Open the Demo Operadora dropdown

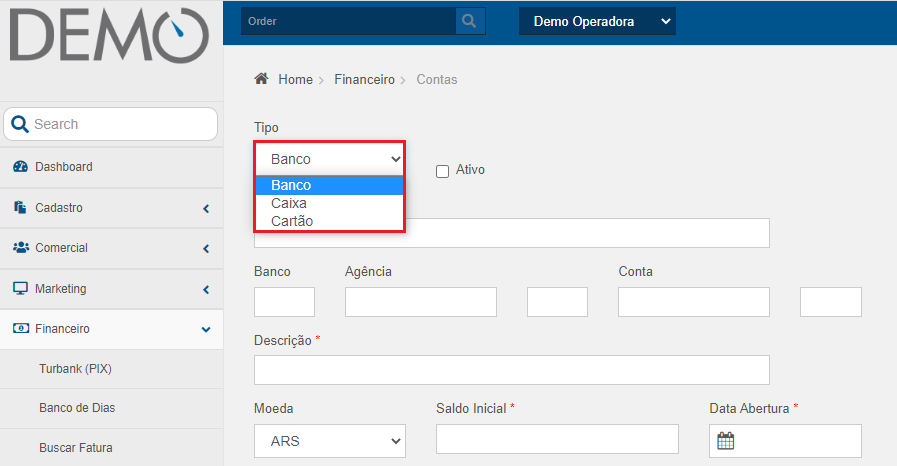click(597, 21)
